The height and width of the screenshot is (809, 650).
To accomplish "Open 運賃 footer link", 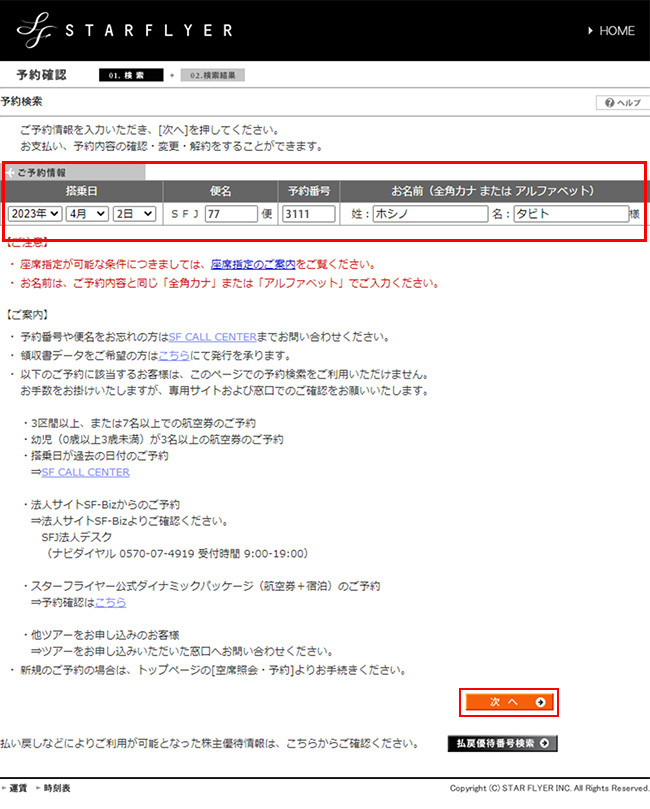I will click(18, 788).
